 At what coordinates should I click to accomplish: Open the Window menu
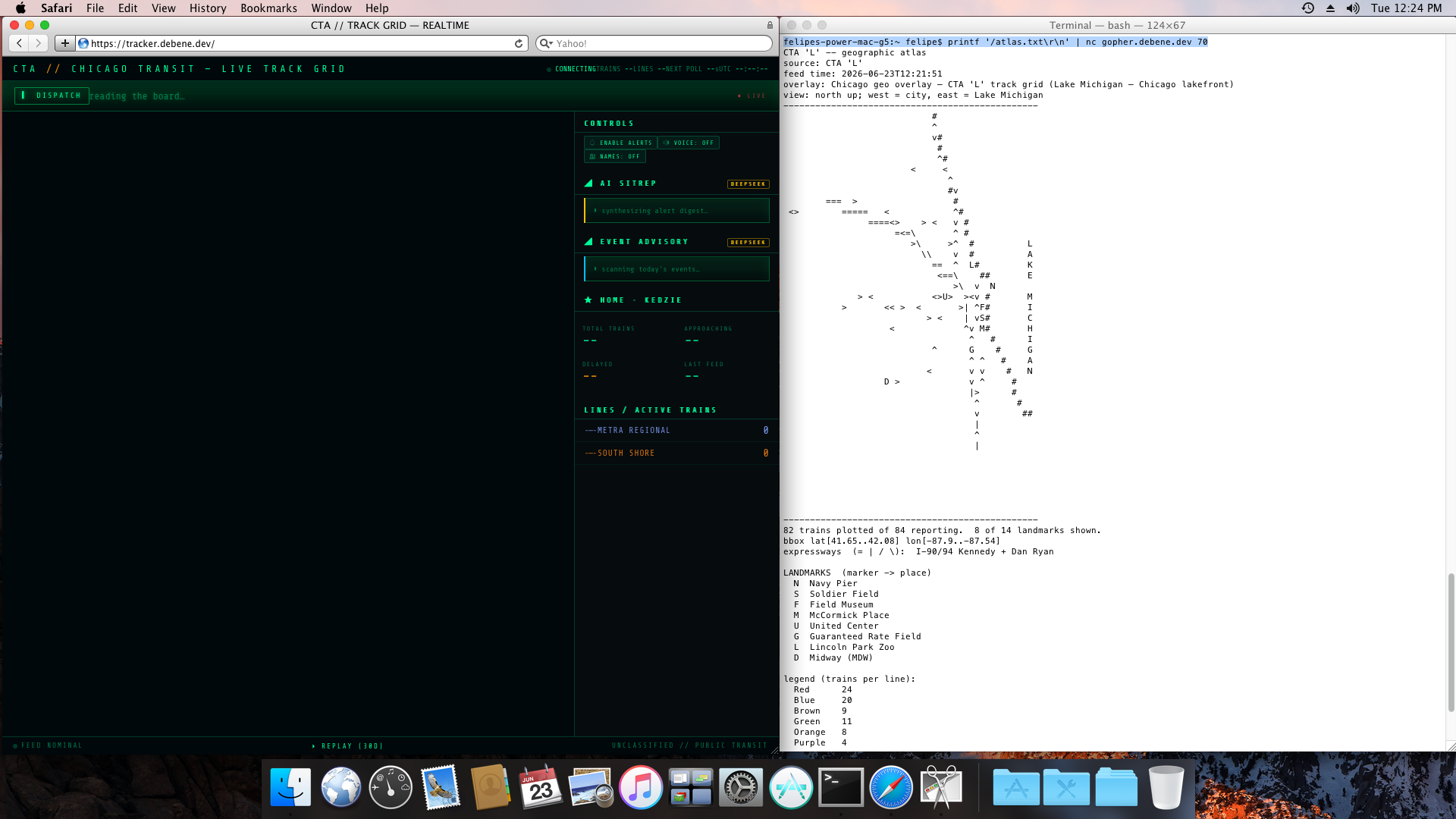331,8
